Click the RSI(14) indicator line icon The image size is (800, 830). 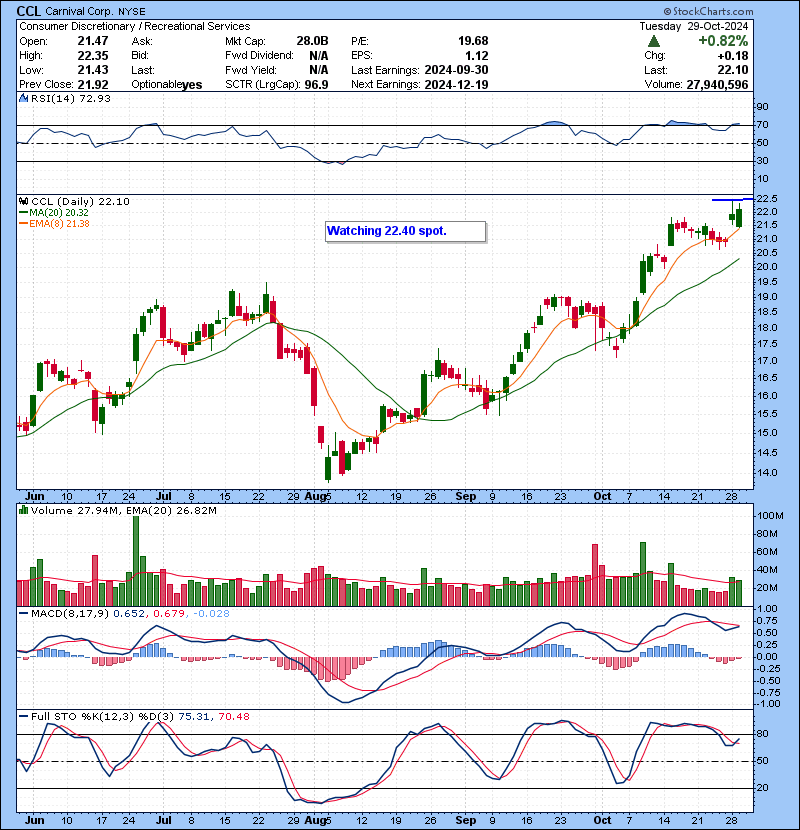point(23,98)
